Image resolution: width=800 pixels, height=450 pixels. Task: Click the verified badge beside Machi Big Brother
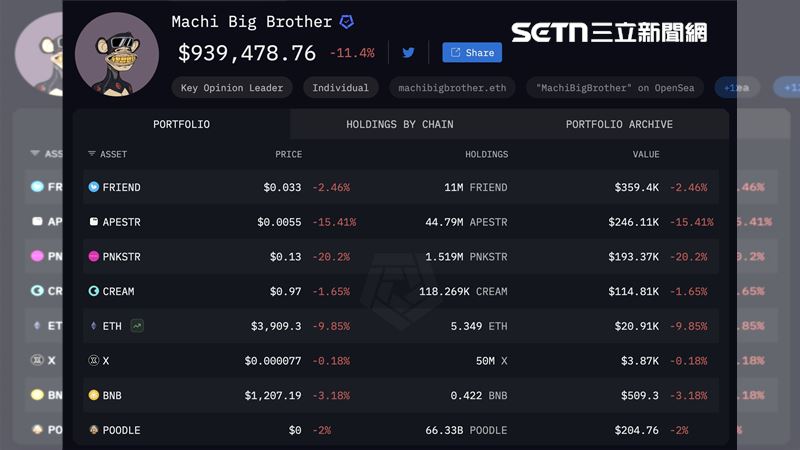coord(347,22)
